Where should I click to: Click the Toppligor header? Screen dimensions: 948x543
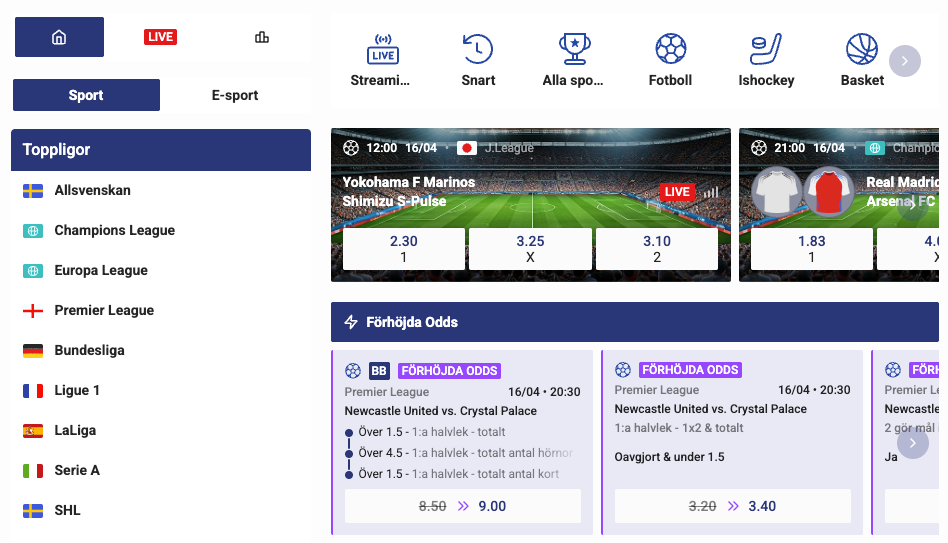[x=161, y=149]
